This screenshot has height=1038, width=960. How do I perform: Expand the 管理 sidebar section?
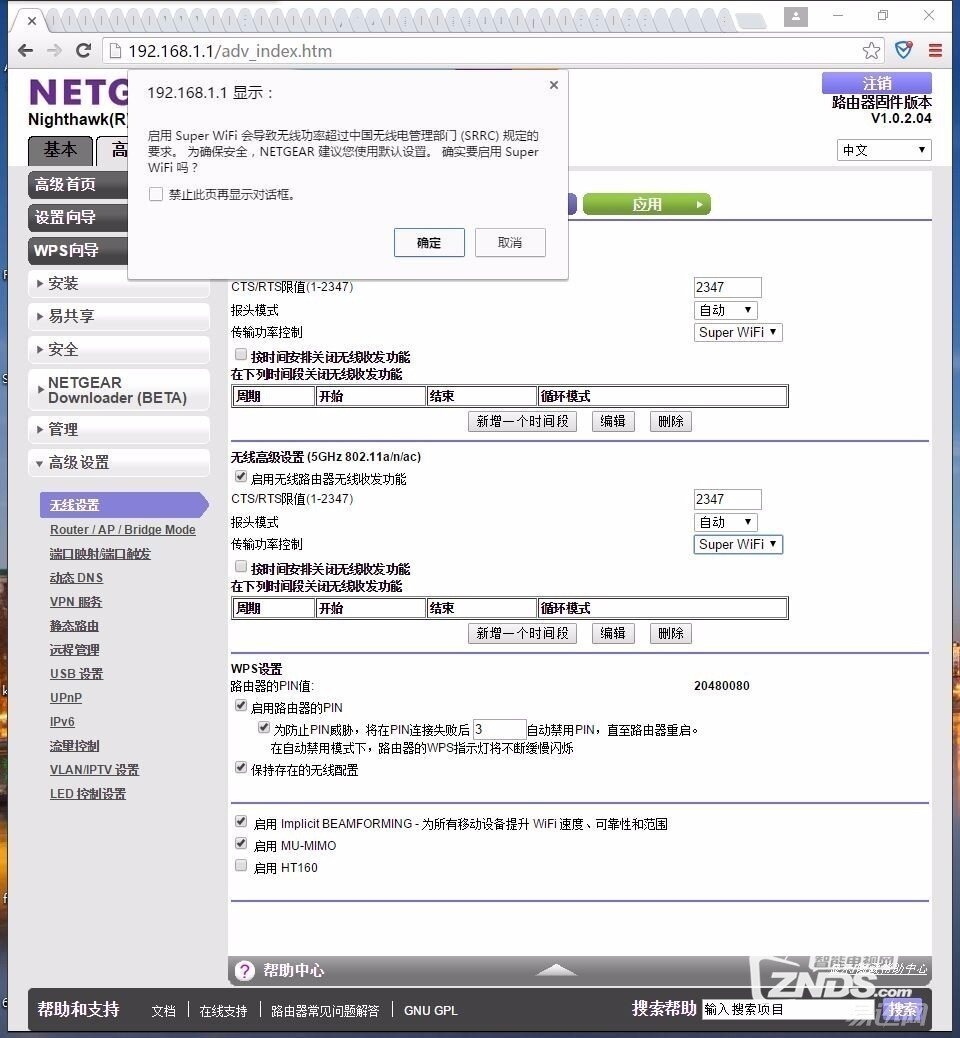click(x=119, y=429)
